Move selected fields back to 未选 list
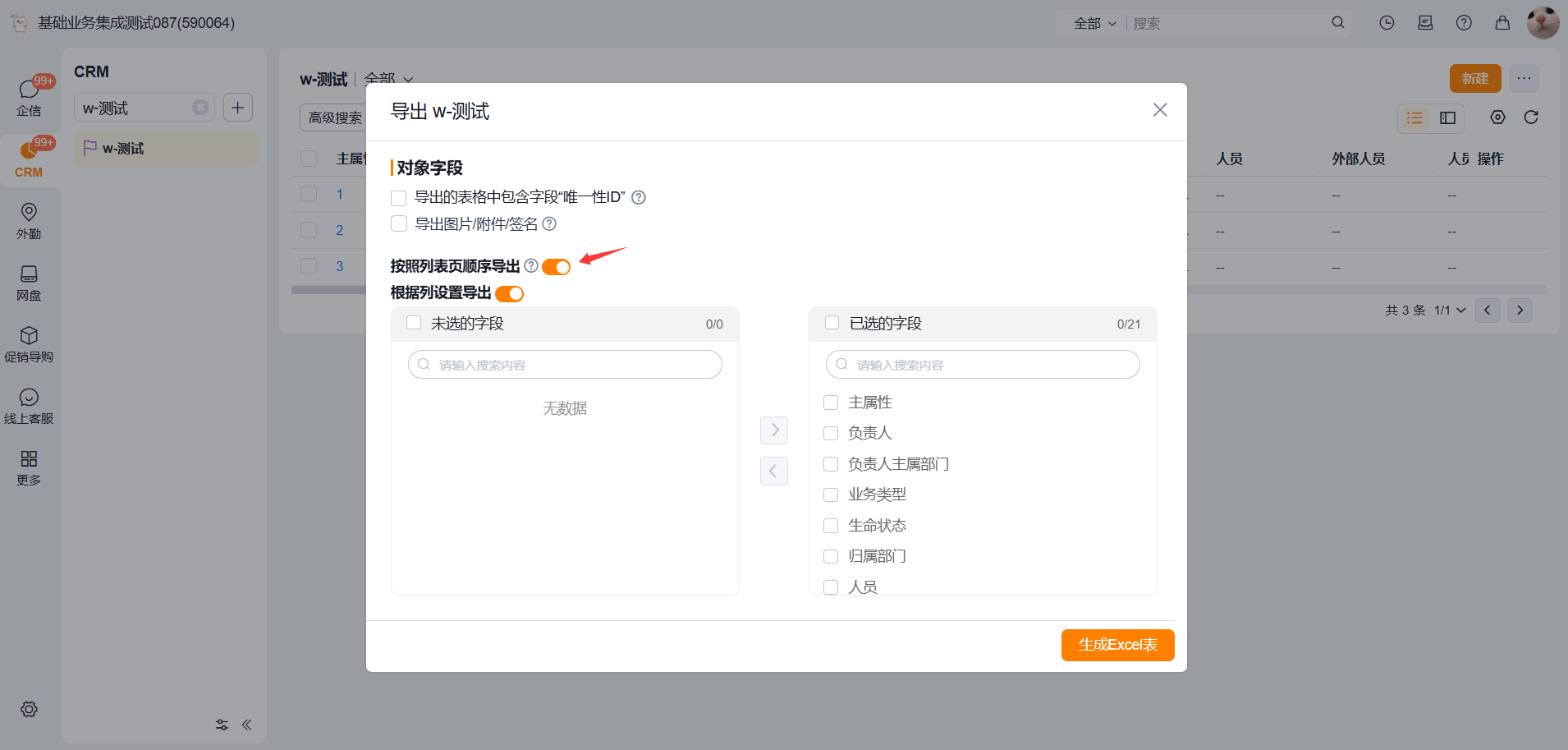Screen dimensions: 1568x750 point(774,471)
